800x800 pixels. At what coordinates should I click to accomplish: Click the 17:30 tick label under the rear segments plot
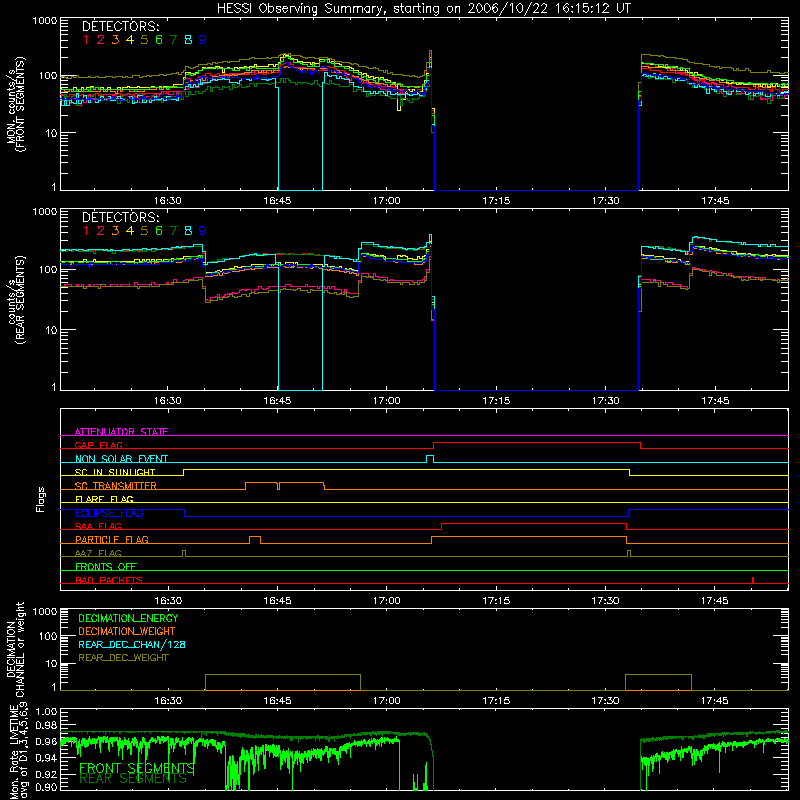[x=606, y=401]
